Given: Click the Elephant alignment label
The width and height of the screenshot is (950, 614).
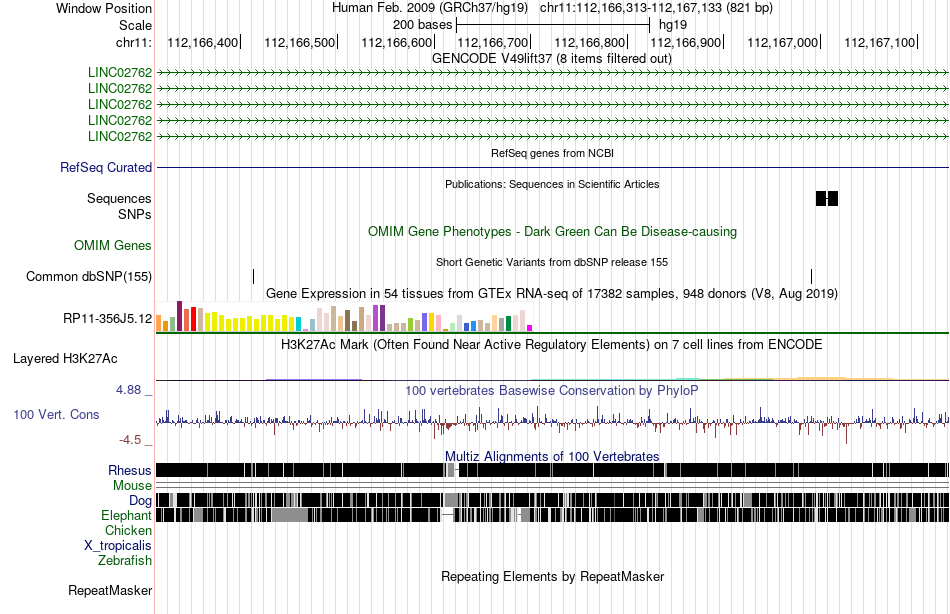Looking at the screenshot, I should point(126,516).
